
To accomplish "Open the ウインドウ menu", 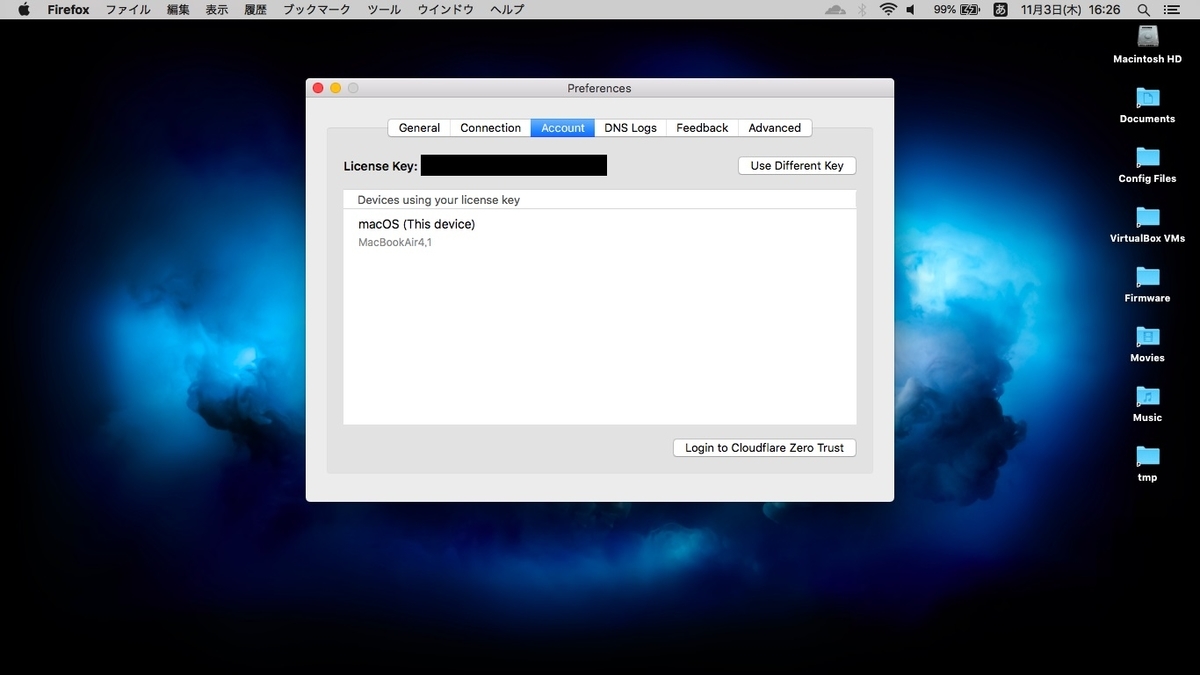I will (446, 9).
